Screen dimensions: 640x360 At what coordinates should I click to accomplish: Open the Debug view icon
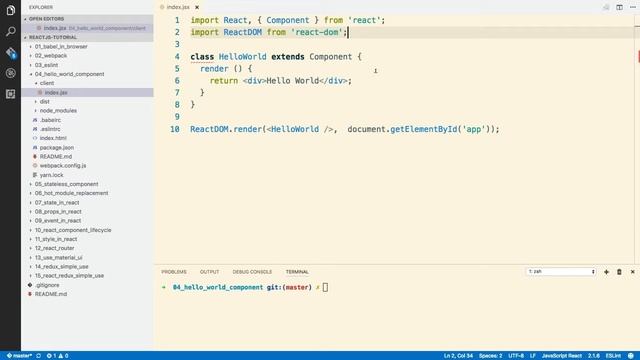[11, 73]
